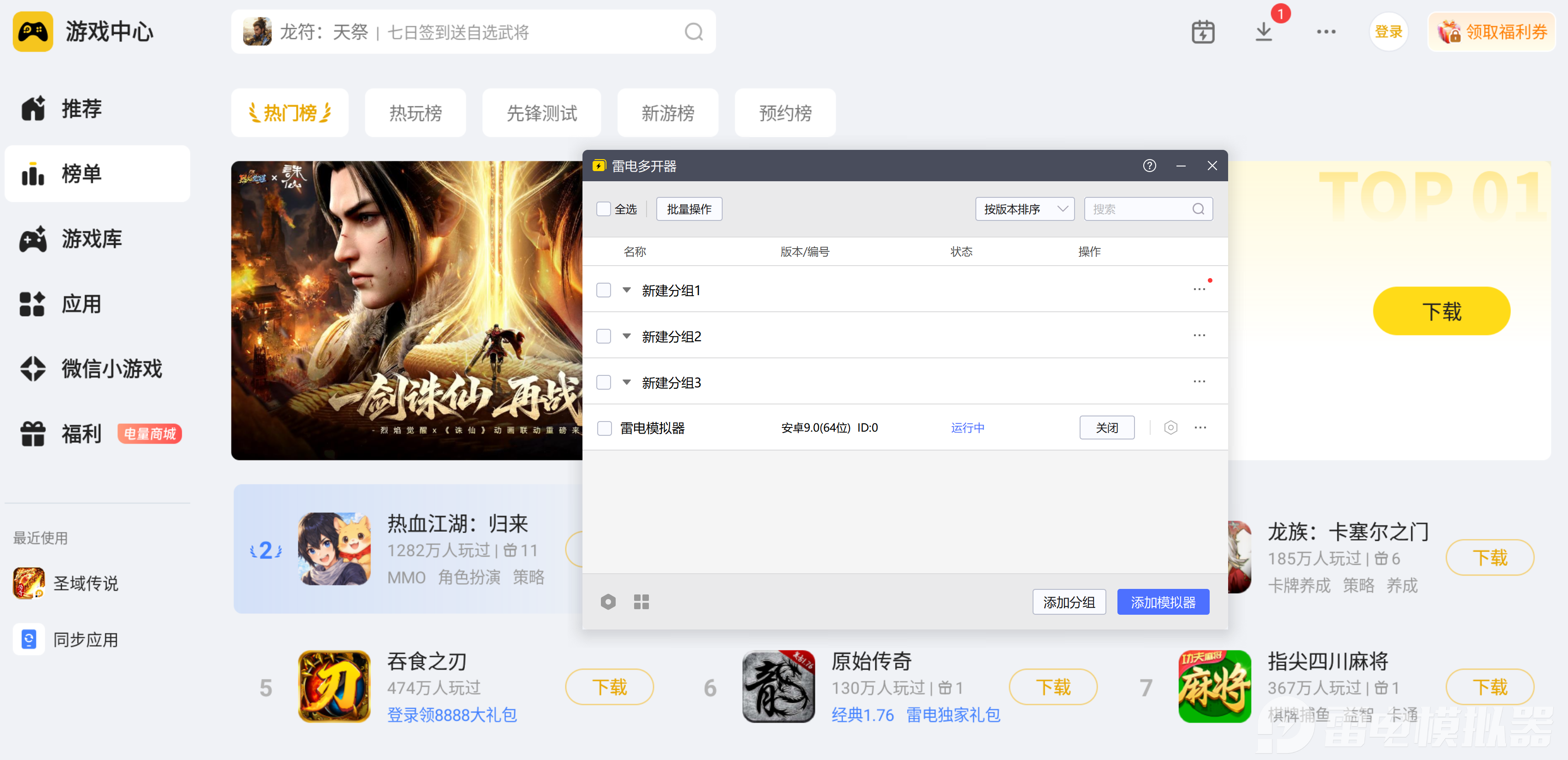Click the daily check-in calendar icon
Screen dimensions: 1568x760
(1202, 32)
